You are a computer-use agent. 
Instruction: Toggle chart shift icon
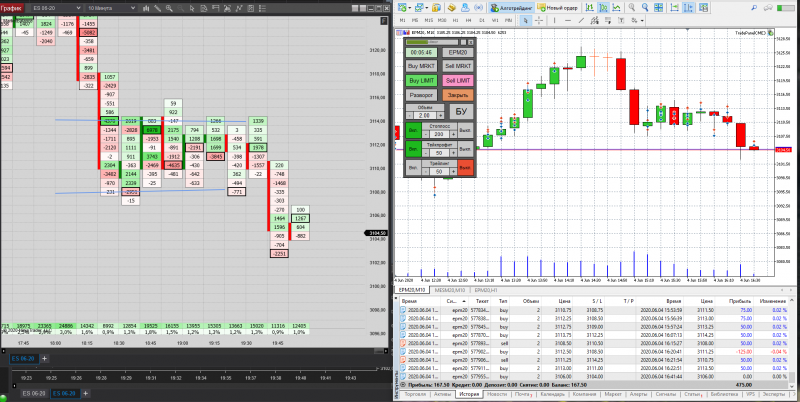[x=688, y=8]
